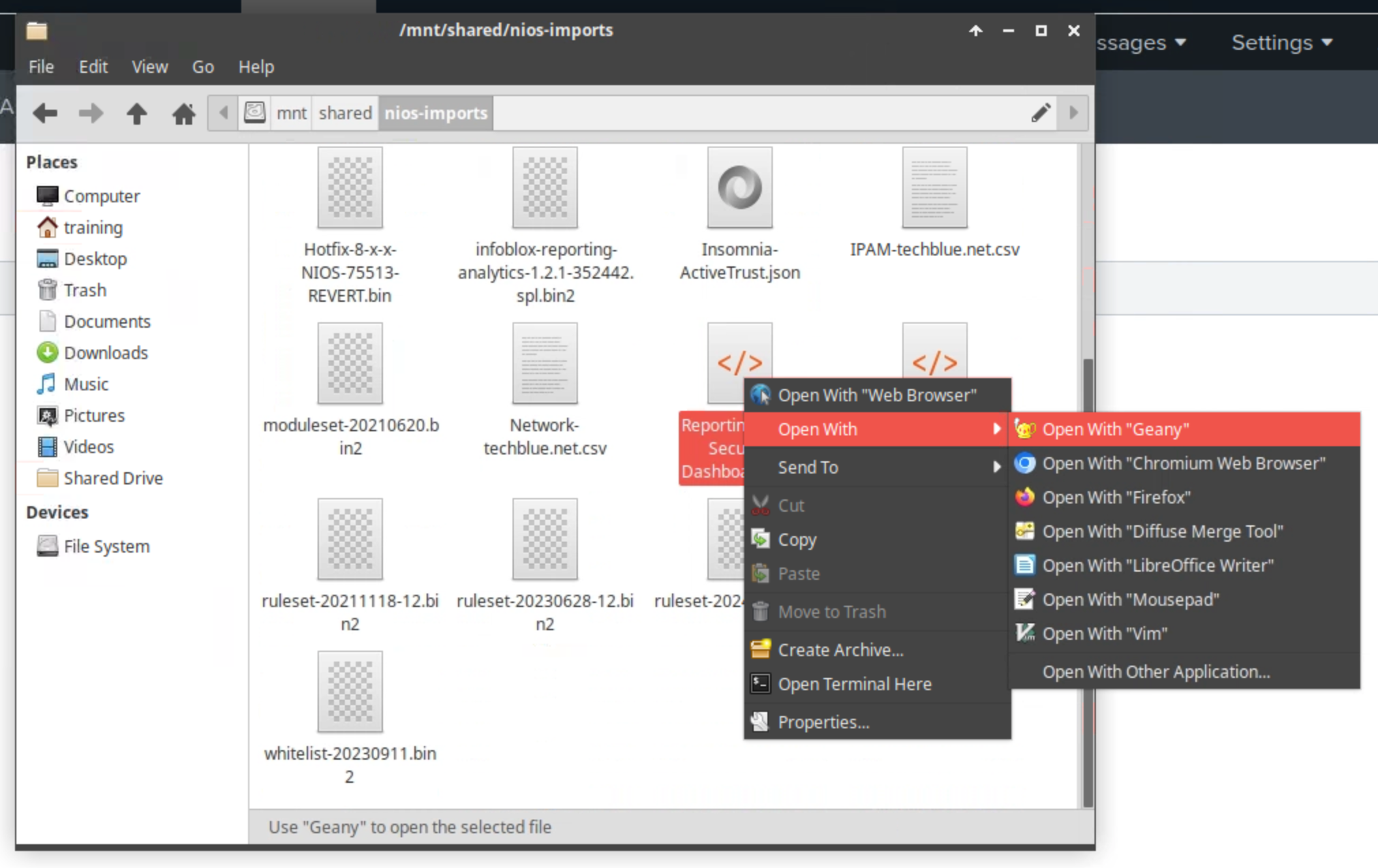Open the View menu
This screenshot has width=1378, height=868.
(x=149, y=67)
